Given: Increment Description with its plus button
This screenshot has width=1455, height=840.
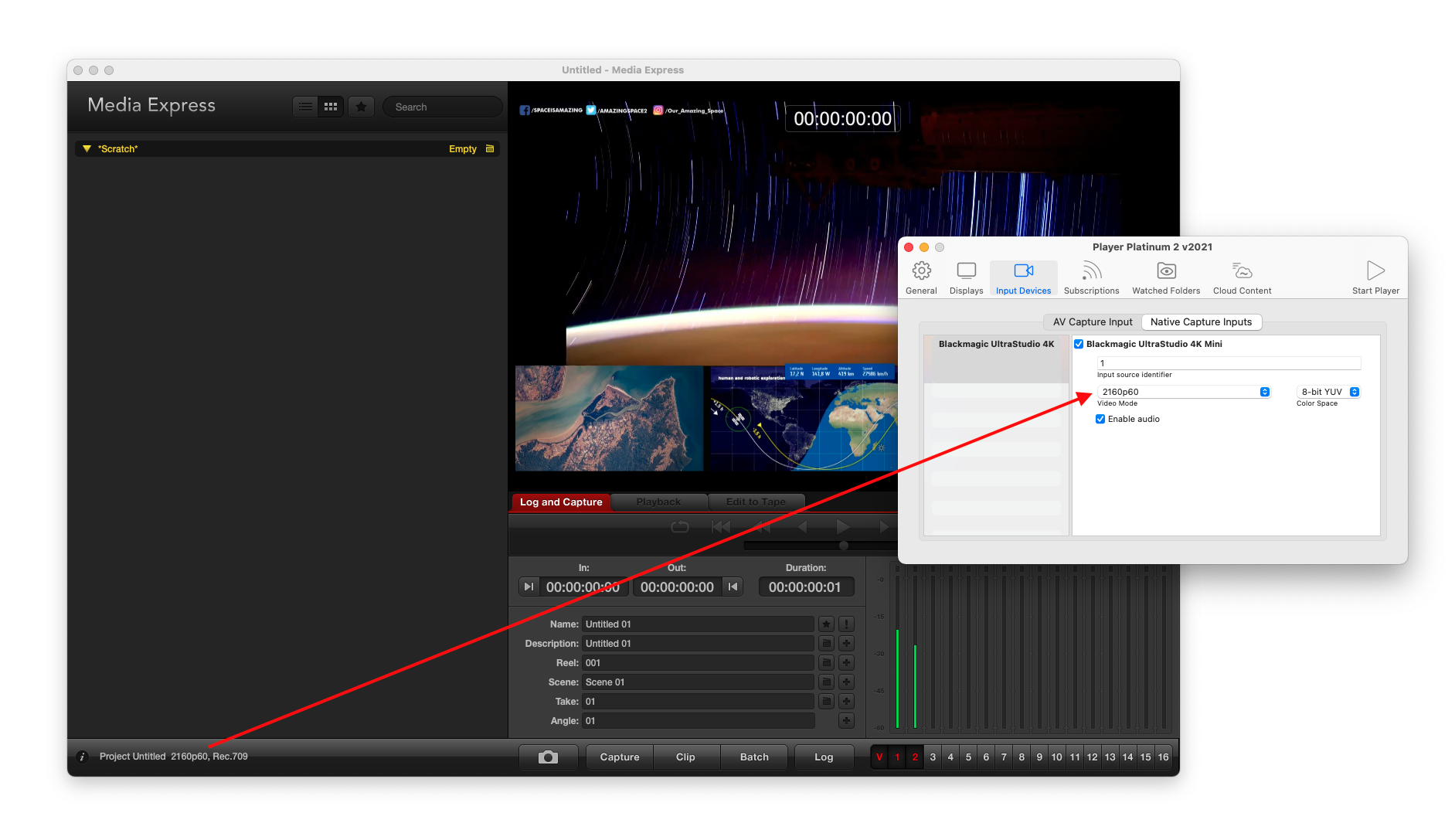Looking at the screenshot, I should [847, 644].
